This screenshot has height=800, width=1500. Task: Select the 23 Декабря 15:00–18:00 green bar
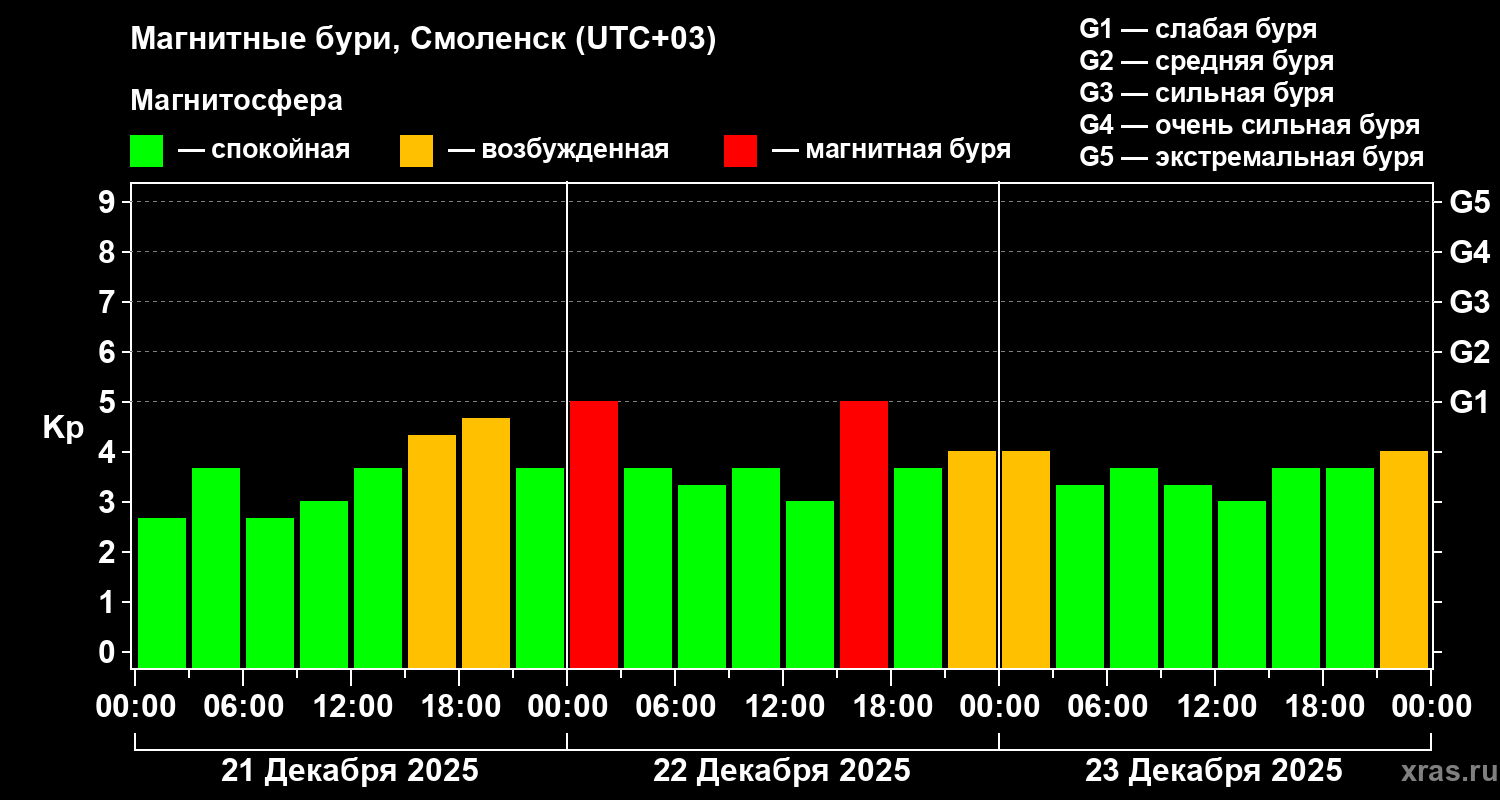1296,568
